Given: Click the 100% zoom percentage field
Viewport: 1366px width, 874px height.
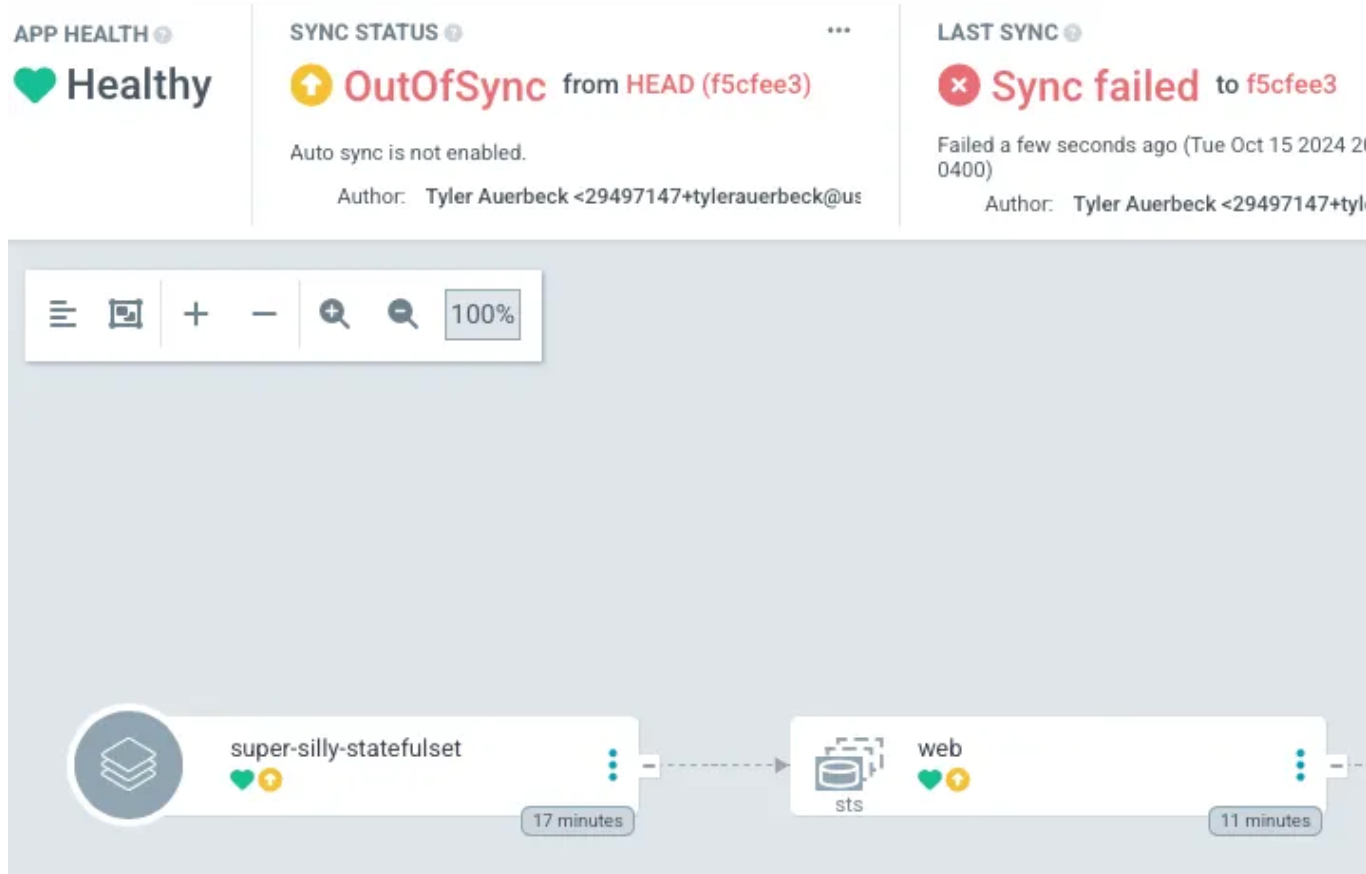Looking at the screenshot, I should [482, 313].
